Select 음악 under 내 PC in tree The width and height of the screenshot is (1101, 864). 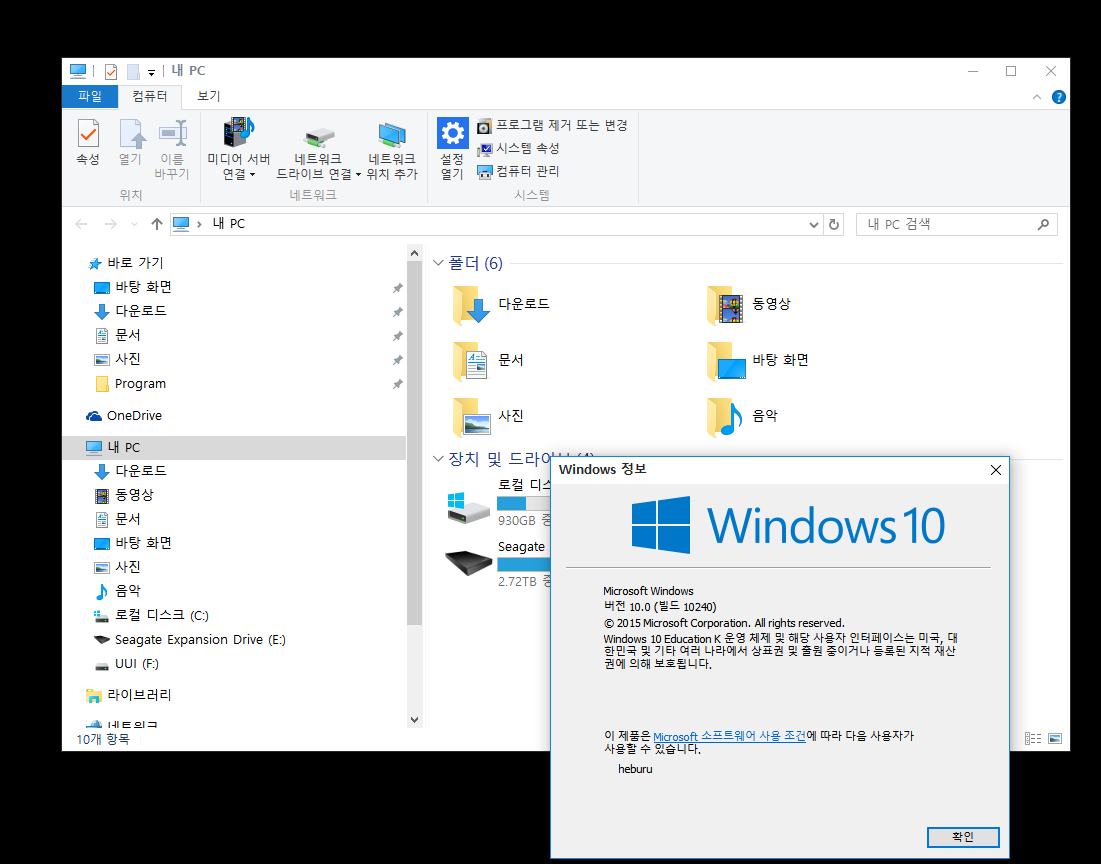coord(118,591)
